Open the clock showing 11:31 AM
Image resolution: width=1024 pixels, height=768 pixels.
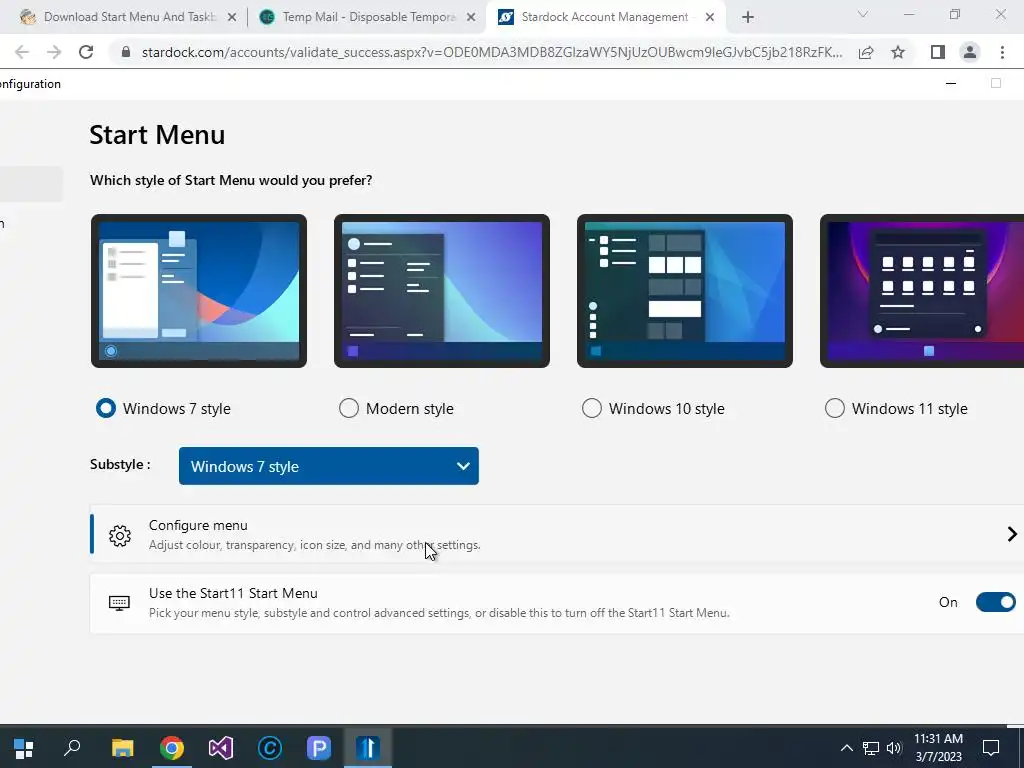coord(938,748)
